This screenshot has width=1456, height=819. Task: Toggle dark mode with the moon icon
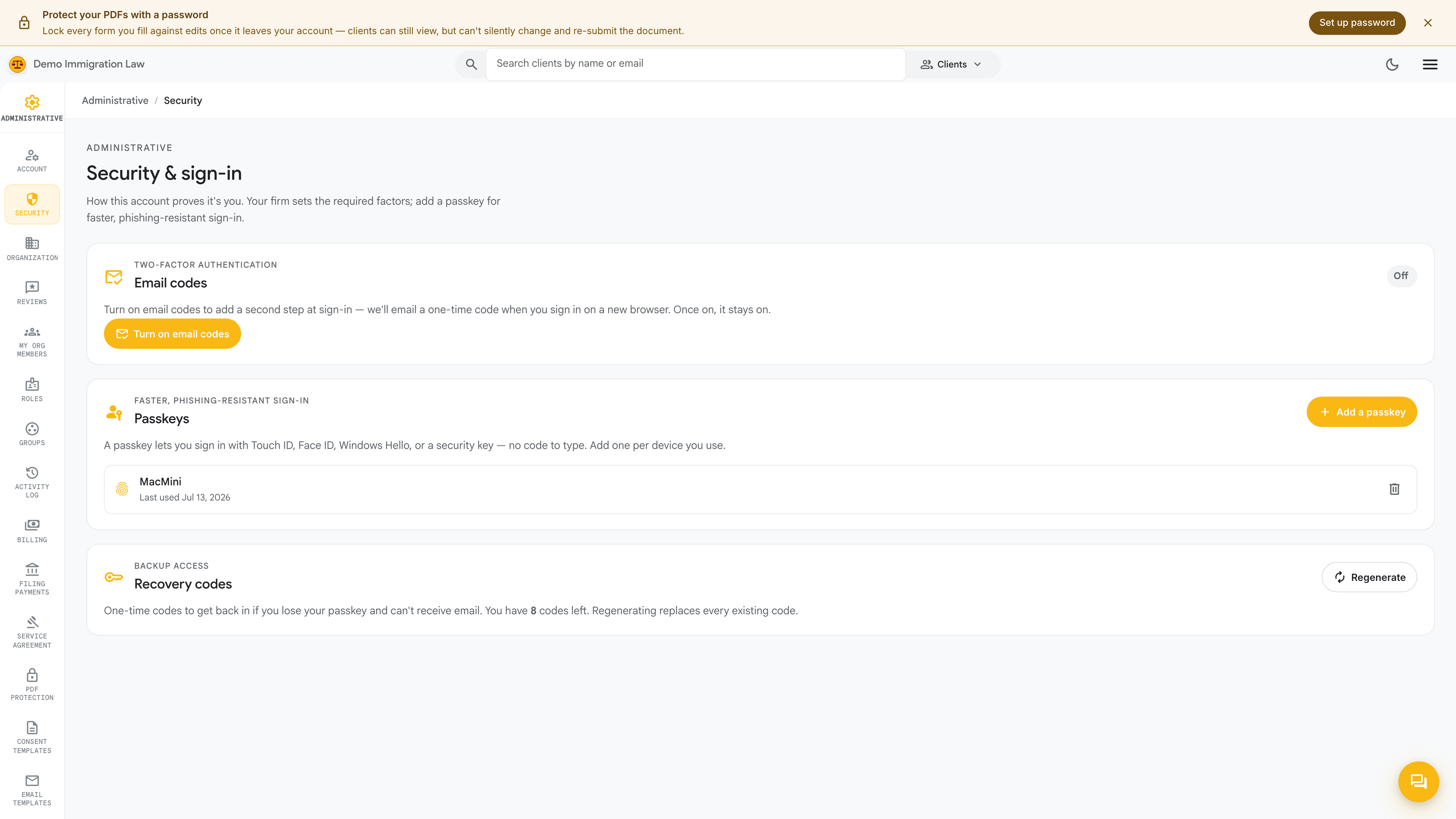1392,64
